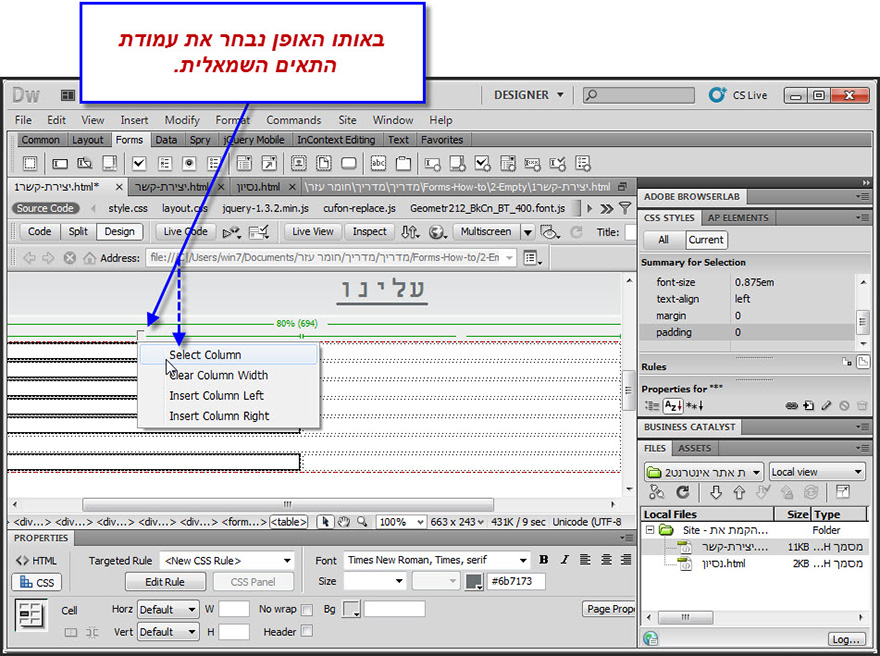Click the Edit Rule button

164,582
